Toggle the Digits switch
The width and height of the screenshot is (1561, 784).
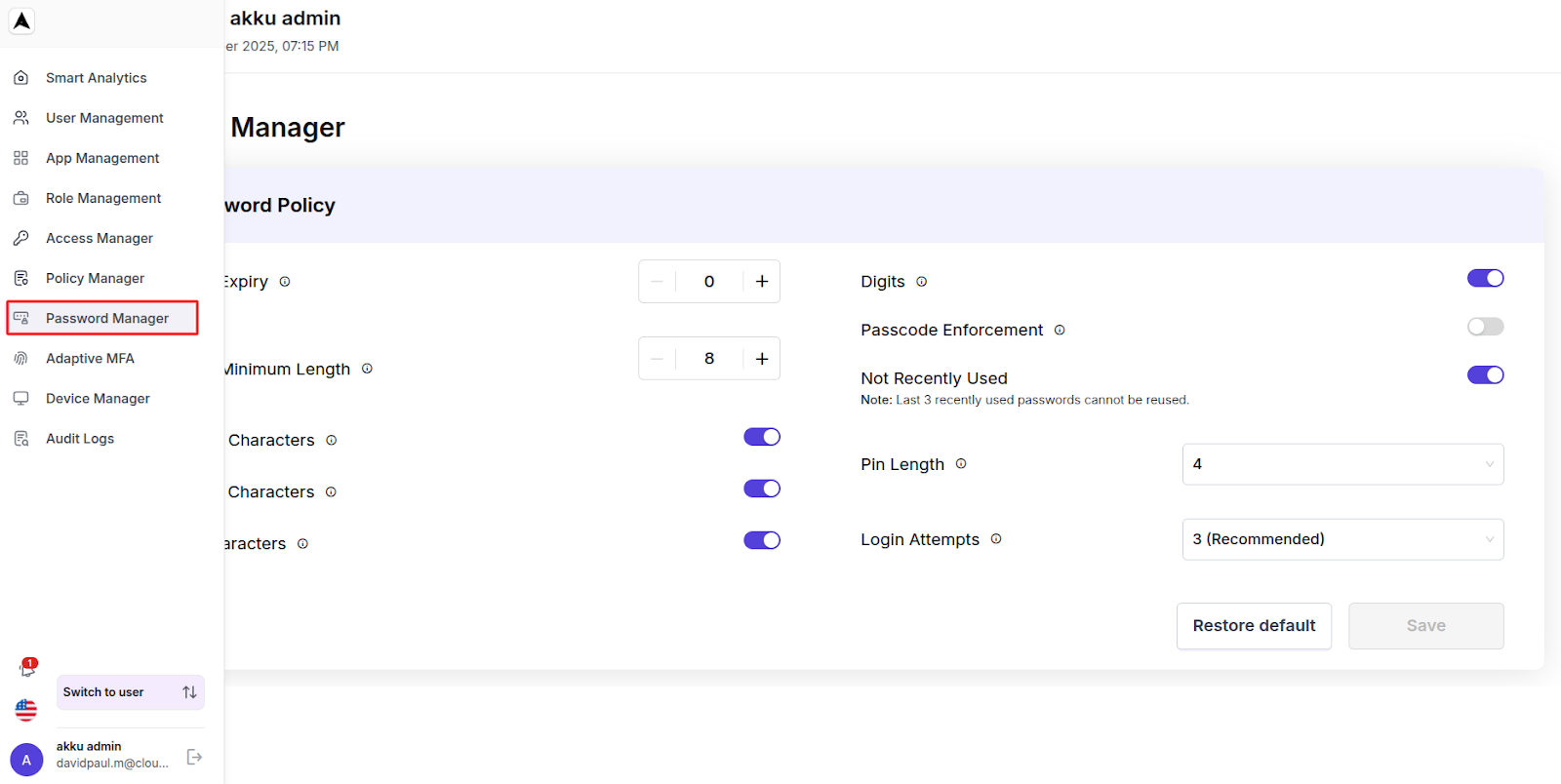pos(1485,278)
